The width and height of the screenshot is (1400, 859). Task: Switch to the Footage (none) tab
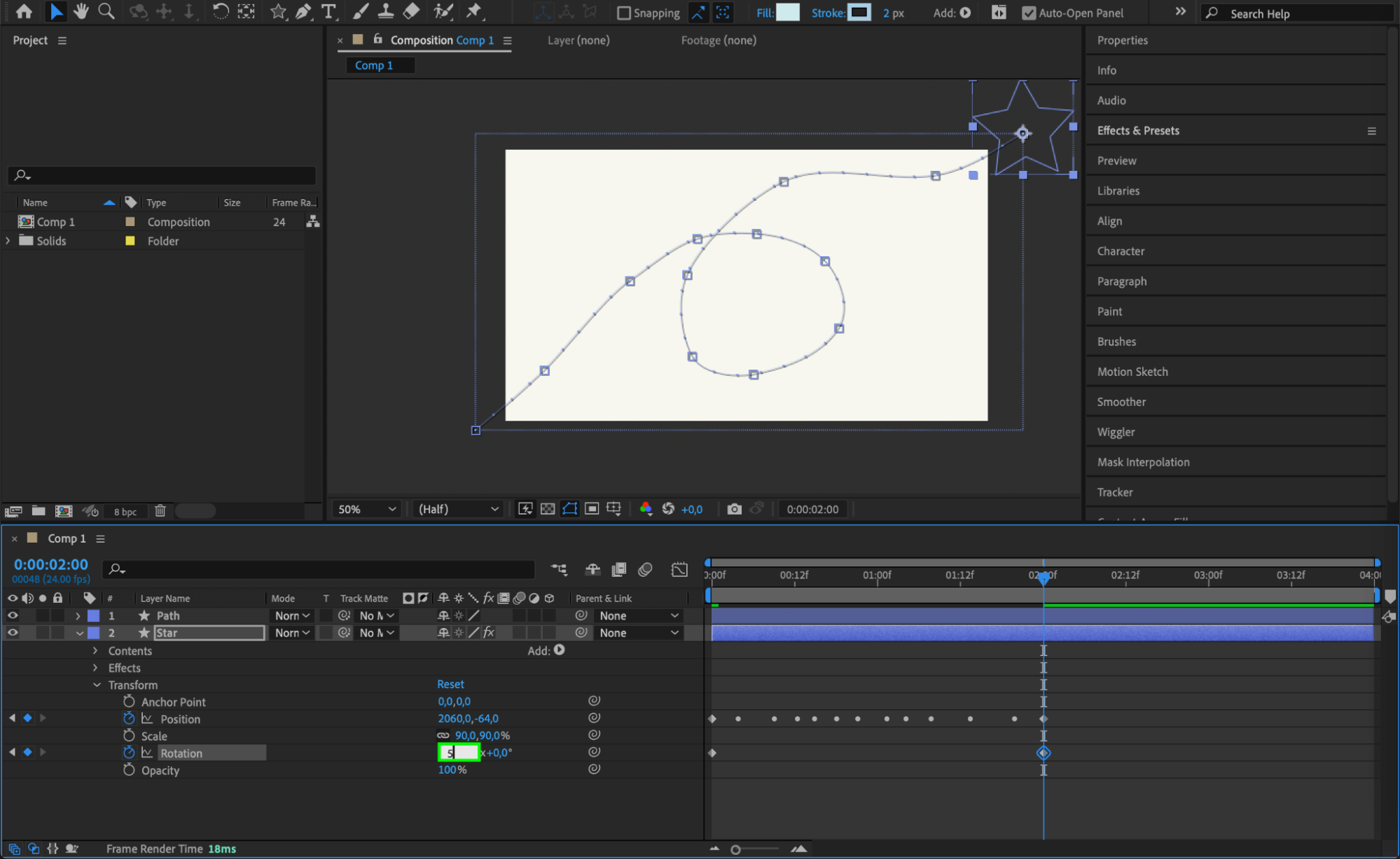[719, 41]
